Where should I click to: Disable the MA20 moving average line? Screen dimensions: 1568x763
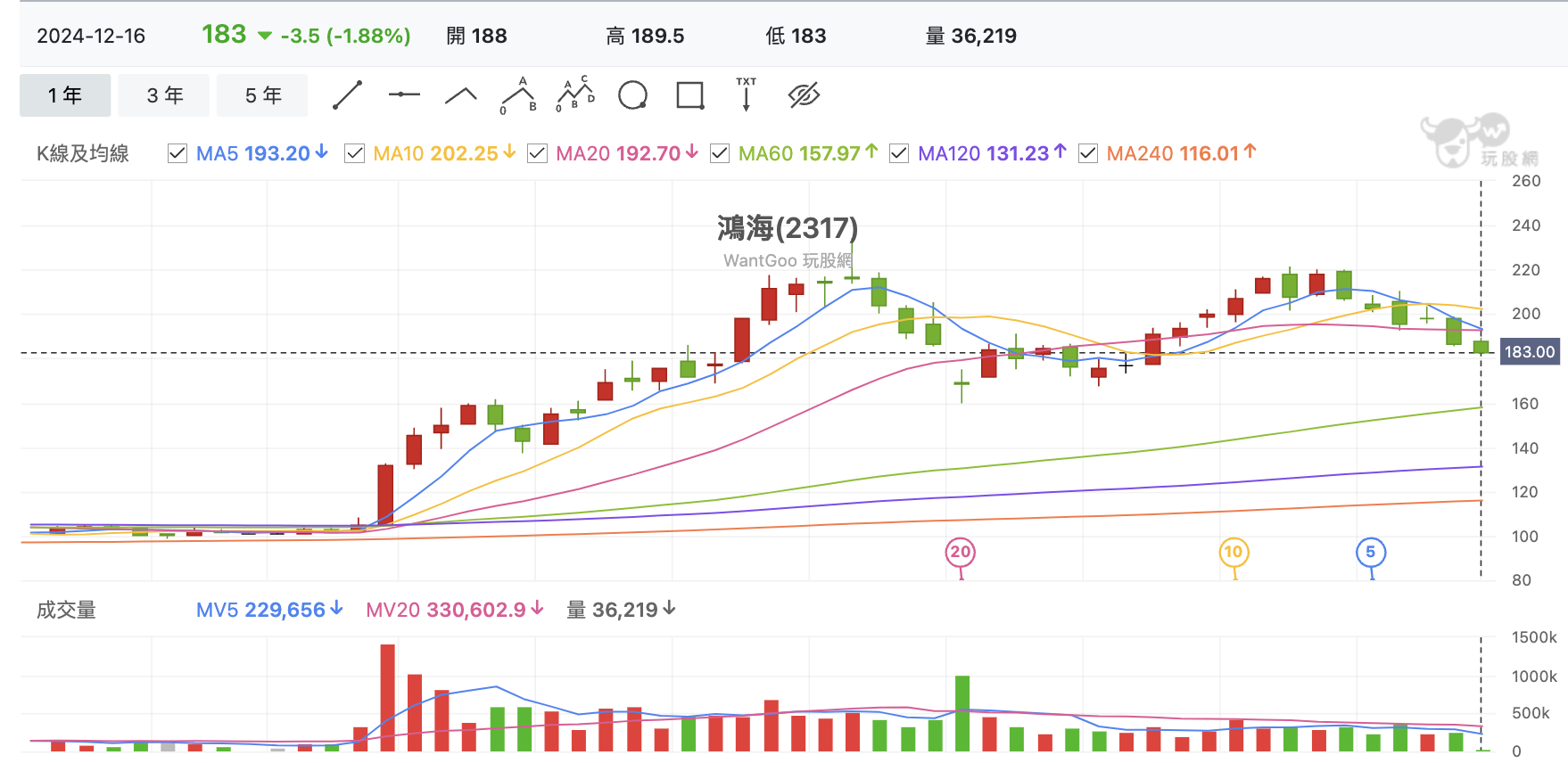coord(537,153)
